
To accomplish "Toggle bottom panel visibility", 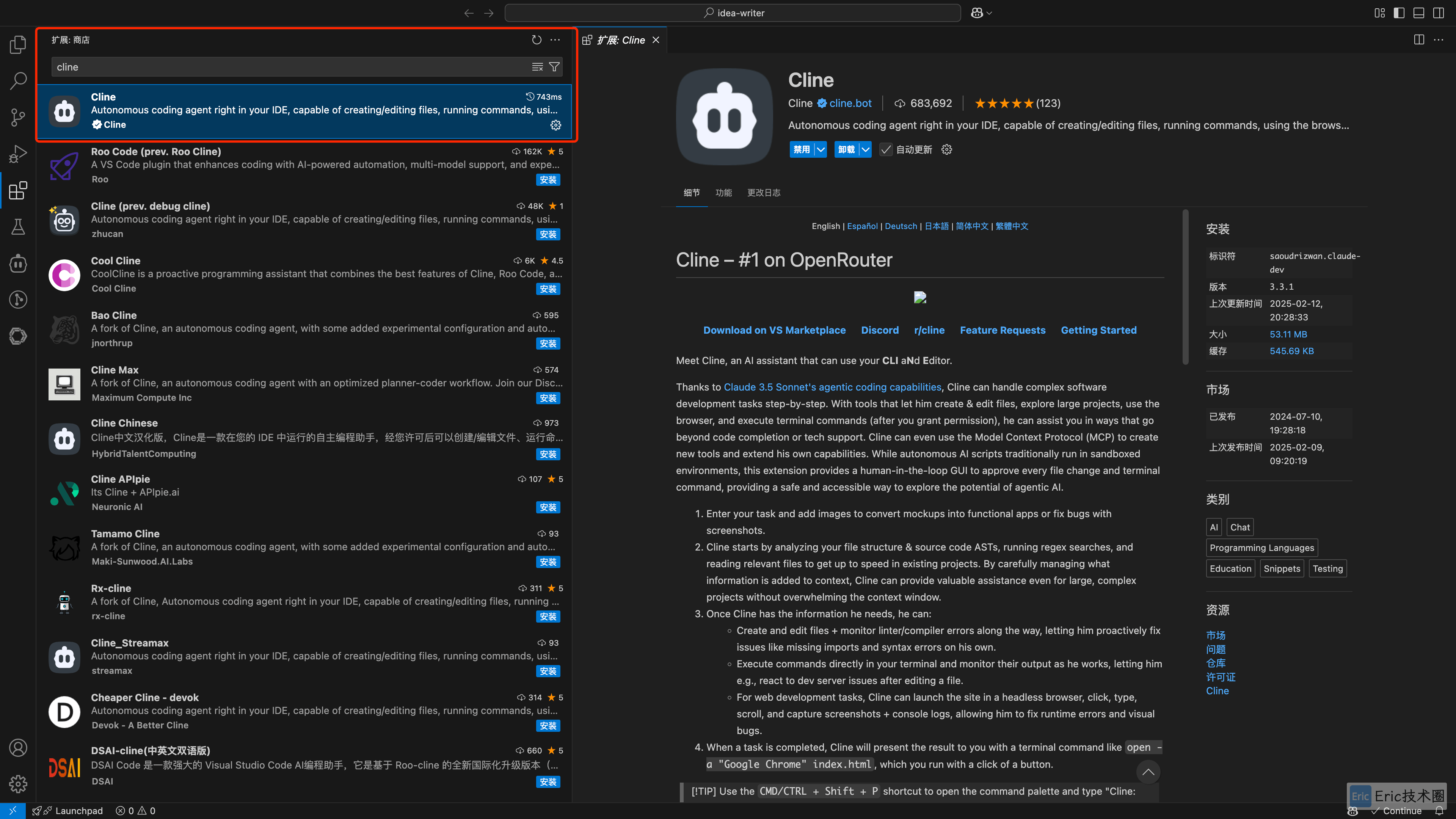I will 1419,13.
